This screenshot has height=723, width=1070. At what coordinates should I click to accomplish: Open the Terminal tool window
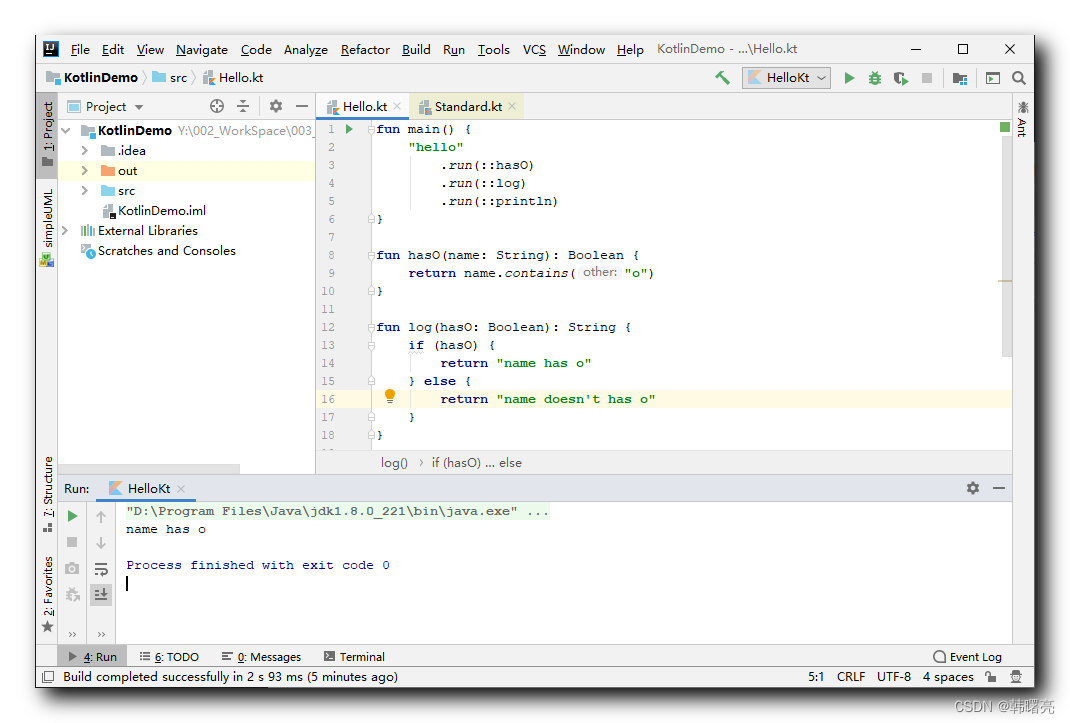[x=354, y=657]
